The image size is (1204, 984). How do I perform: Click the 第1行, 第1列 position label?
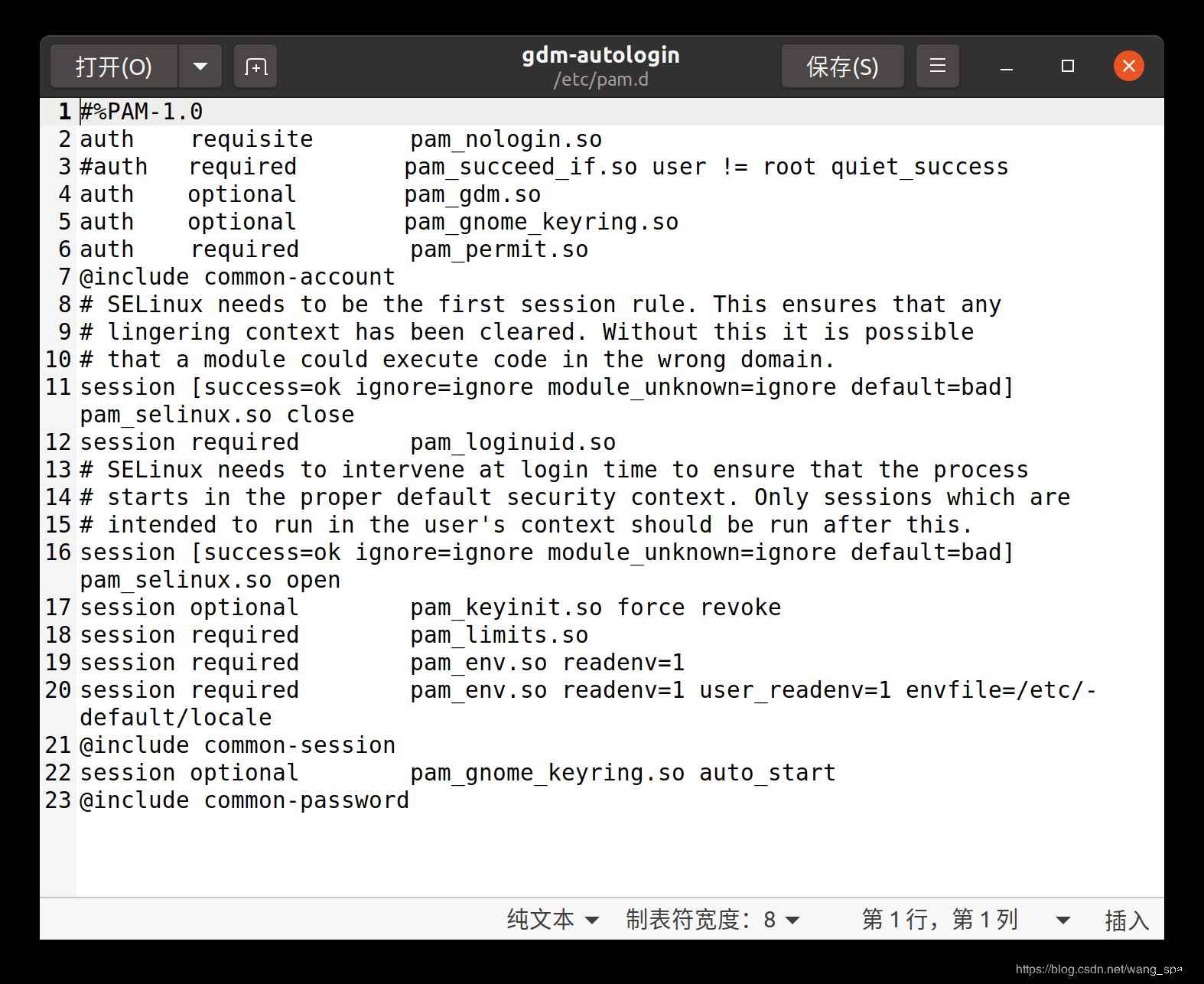click(939, 919)
